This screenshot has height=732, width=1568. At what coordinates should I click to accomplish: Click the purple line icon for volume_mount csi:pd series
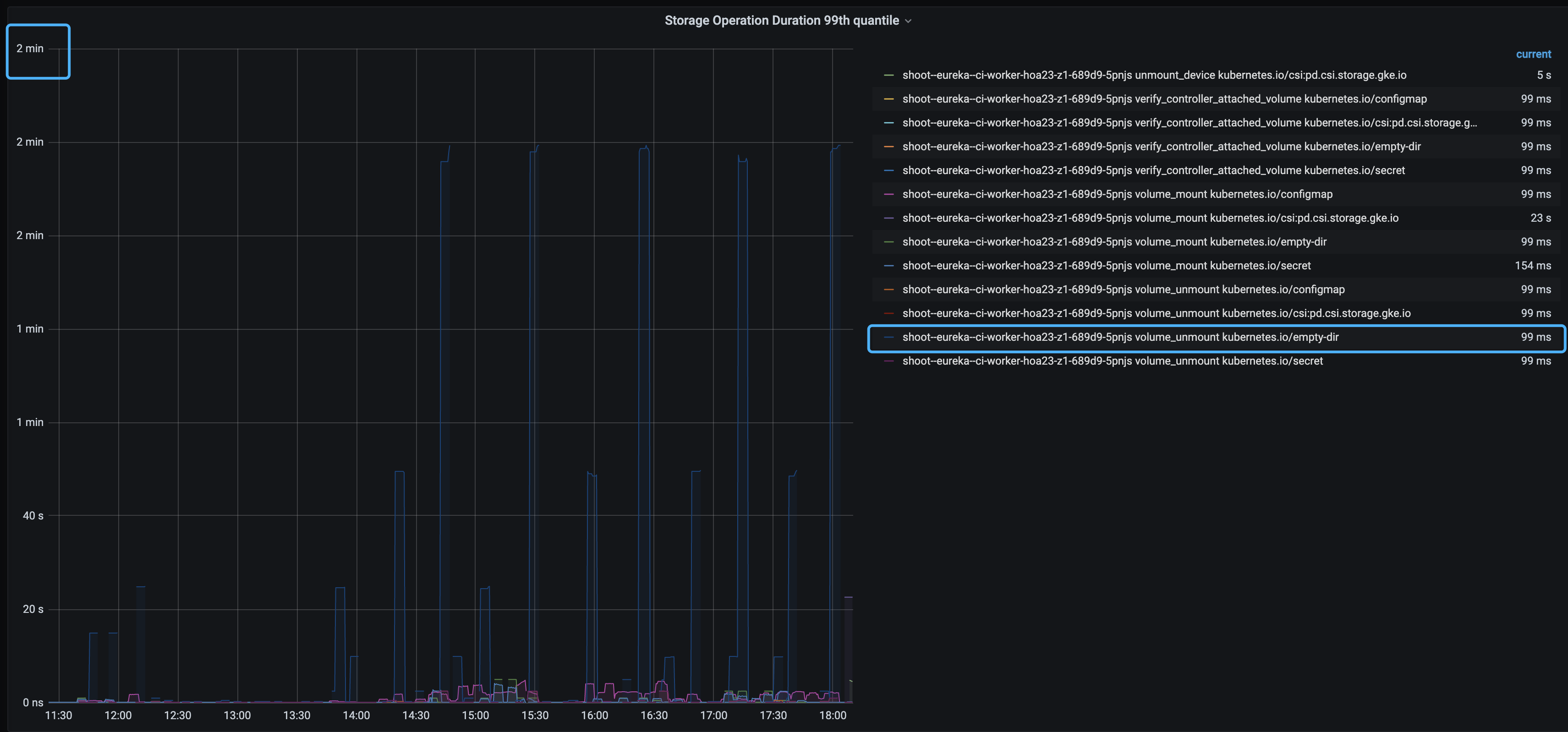click(x=888, y=218)
